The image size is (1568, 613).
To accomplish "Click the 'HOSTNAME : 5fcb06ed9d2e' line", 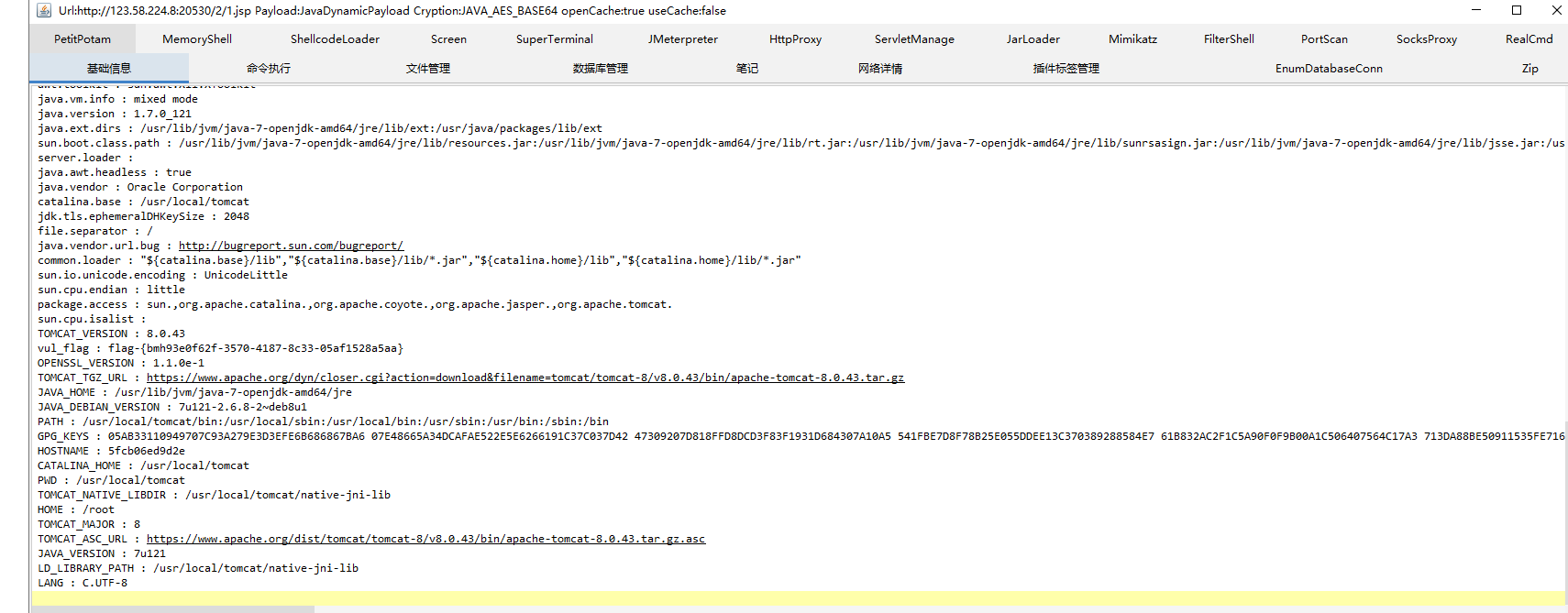I will click(x=111, y=451).
